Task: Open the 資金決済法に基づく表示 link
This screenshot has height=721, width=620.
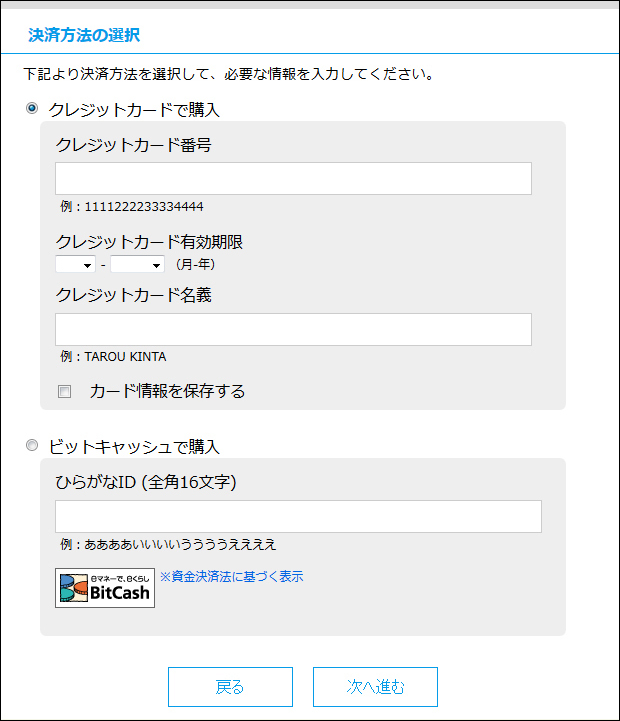Action: [231, 576]
